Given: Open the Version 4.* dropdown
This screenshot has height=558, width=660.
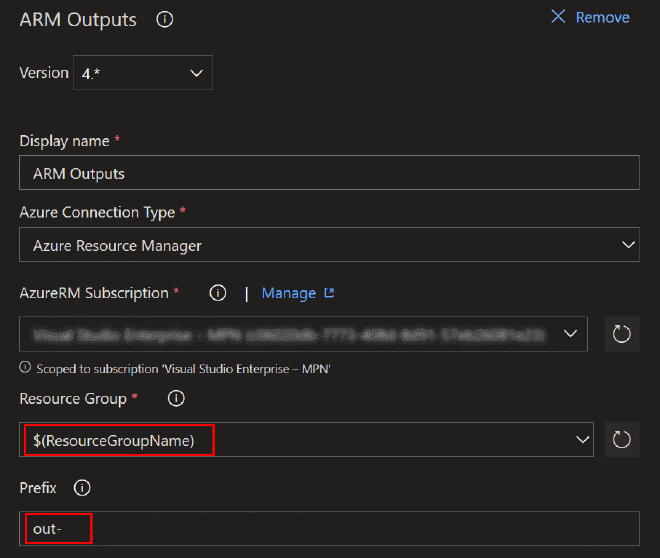Looking at the screenshot, I should pyautogui.click(x=142, y=73).
